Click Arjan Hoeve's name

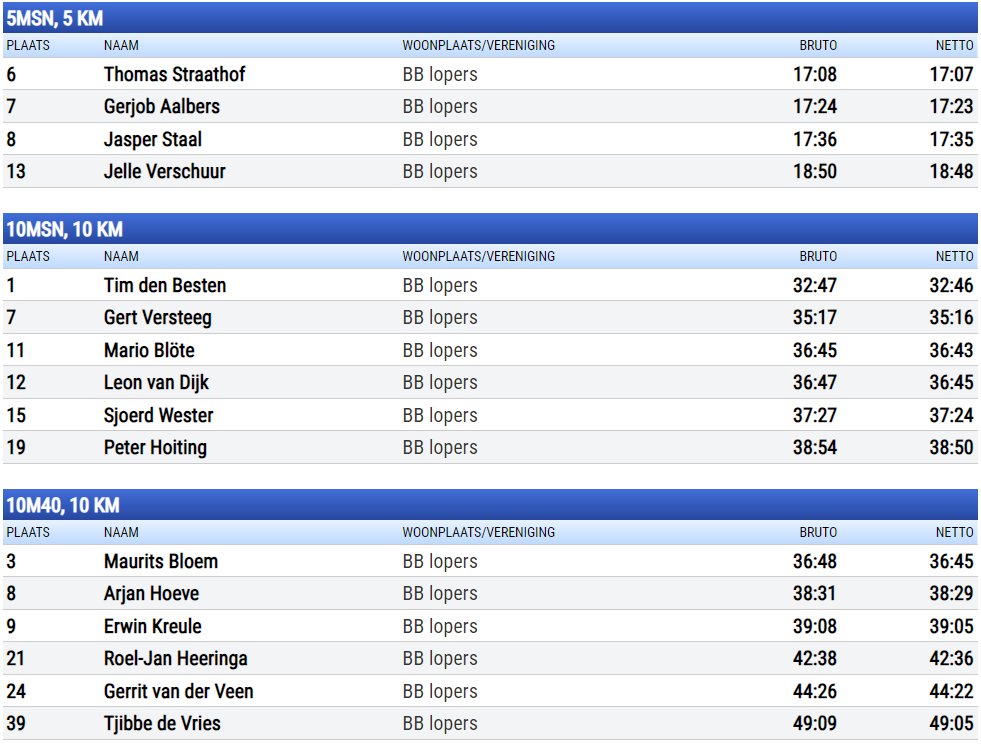point(151,593)
